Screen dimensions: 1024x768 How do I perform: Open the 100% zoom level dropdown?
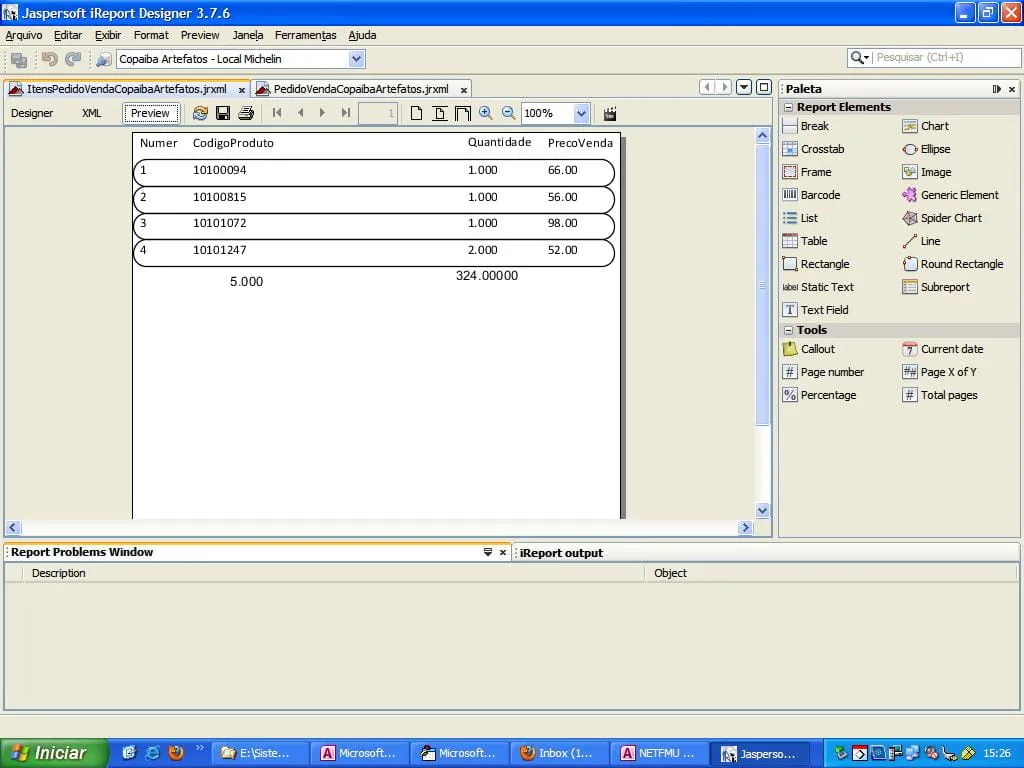581,113
